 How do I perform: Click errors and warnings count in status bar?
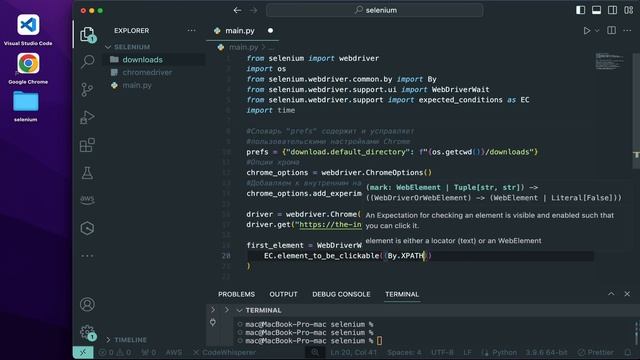click(116, 352)
